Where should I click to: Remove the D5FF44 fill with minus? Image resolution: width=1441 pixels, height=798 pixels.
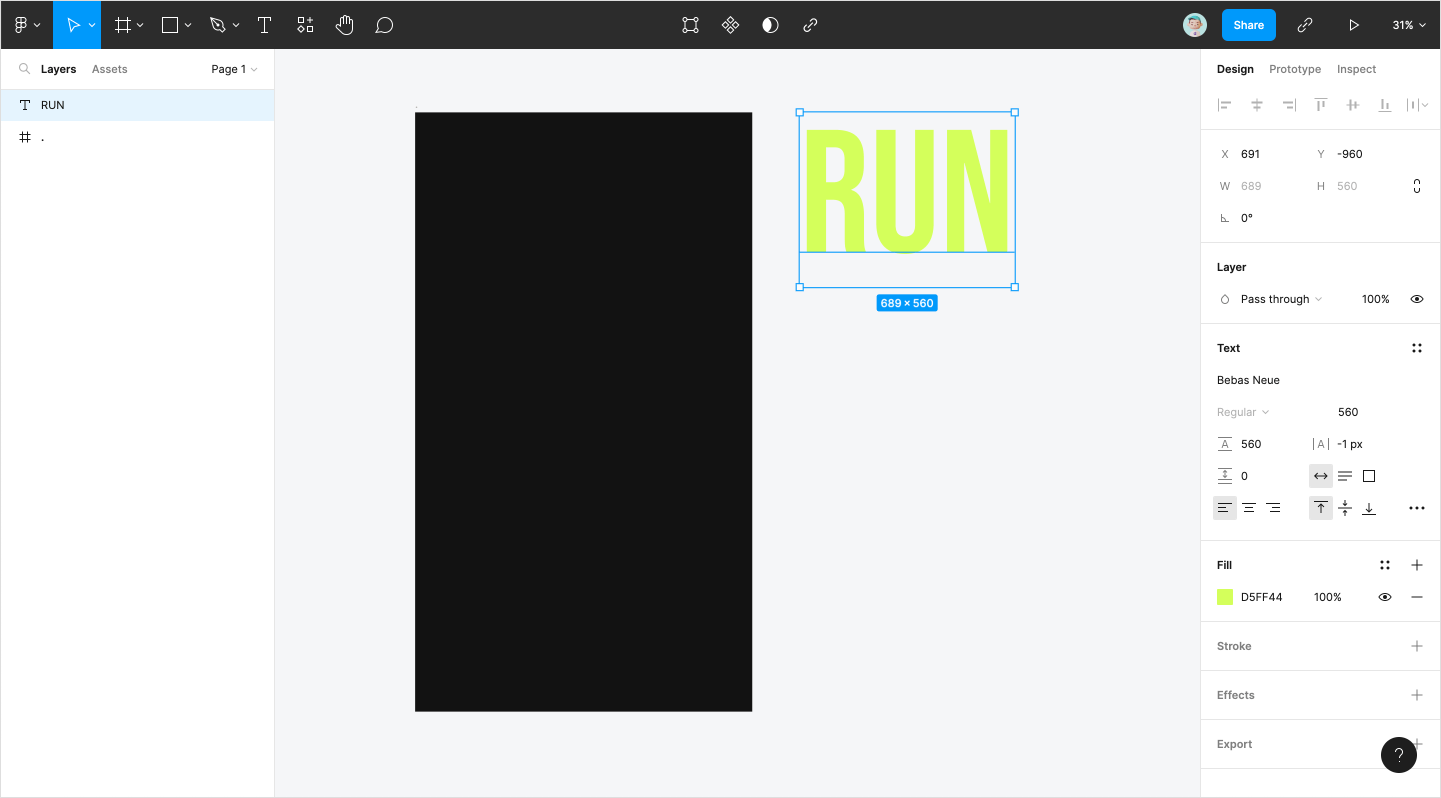coord(1416,597)
